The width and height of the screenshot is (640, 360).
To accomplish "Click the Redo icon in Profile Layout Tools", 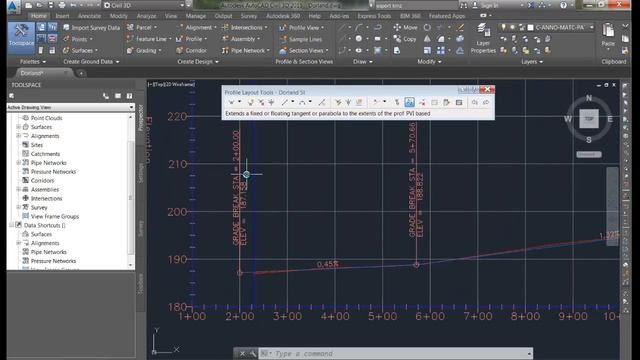I will (x=486, y=102).
